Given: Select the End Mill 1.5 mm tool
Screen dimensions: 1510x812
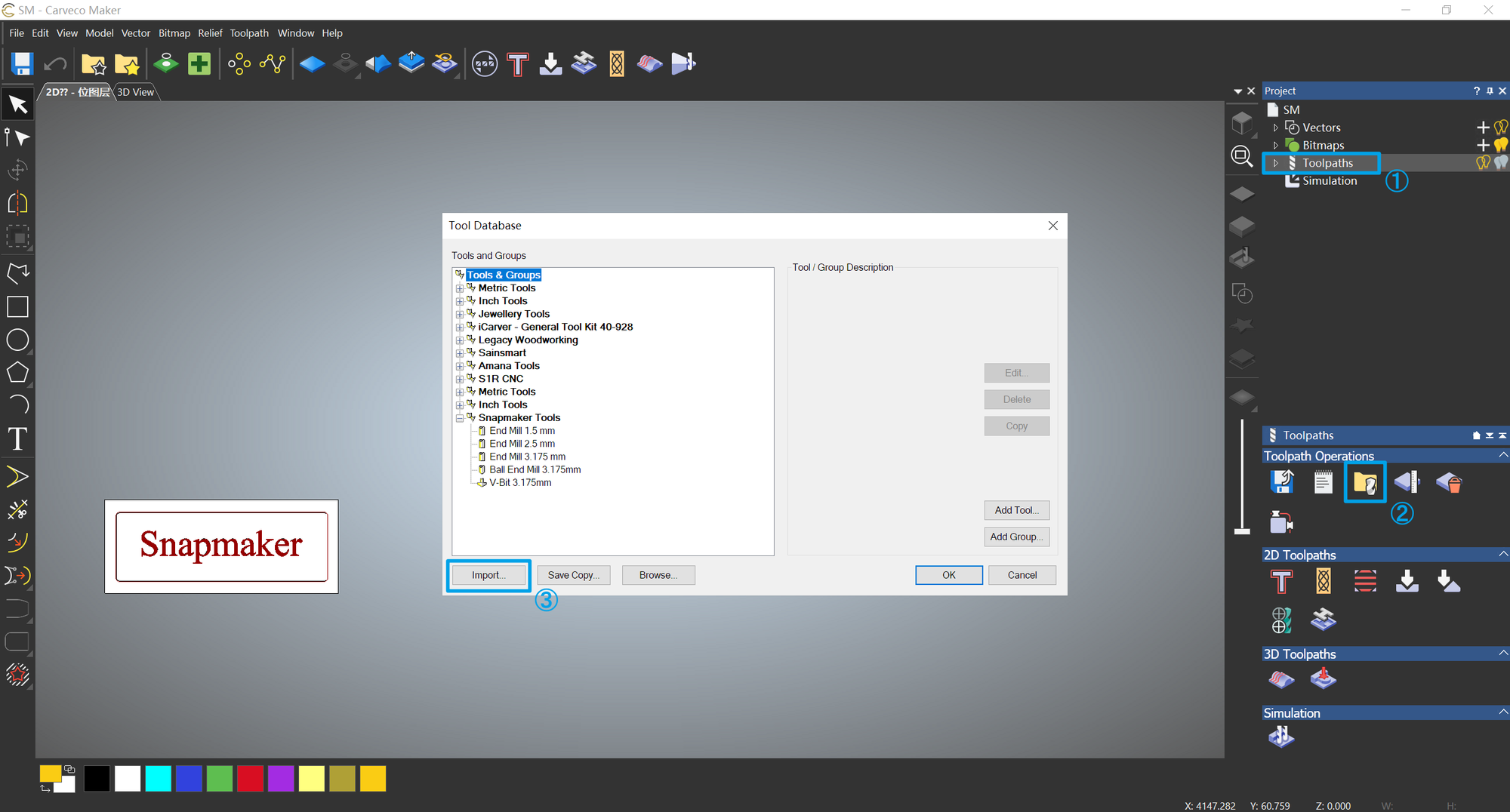Looking at the screenshot, I should tap(522, 430).
